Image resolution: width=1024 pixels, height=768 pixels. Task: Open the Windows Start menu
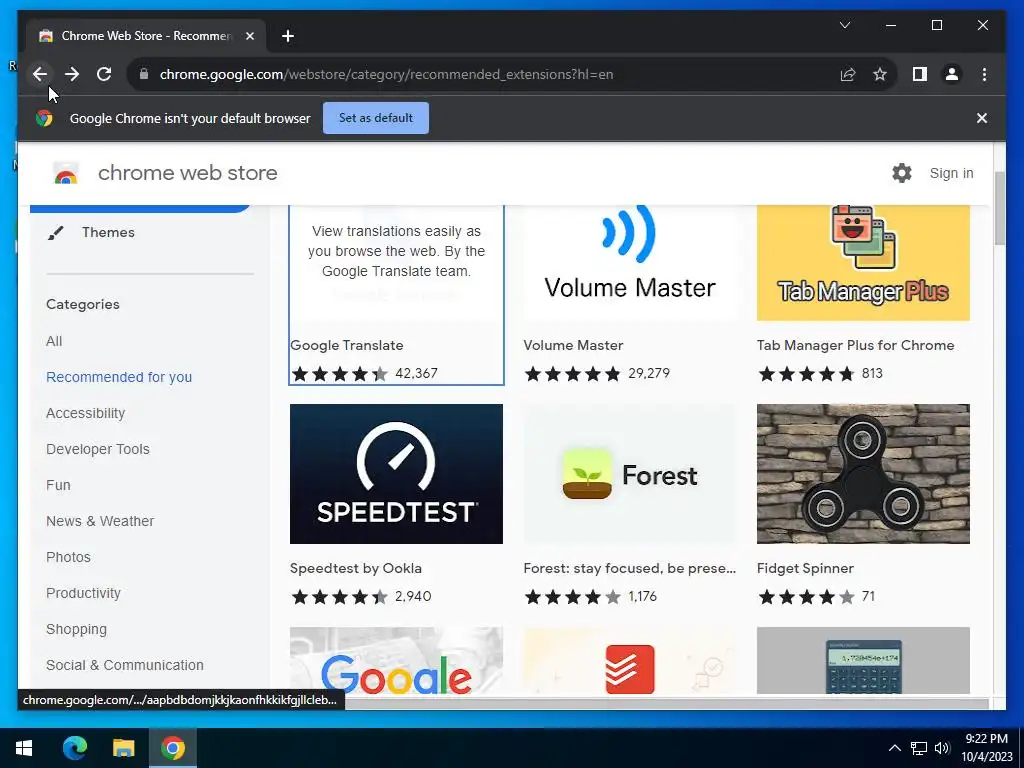click(x=24, y=748)
